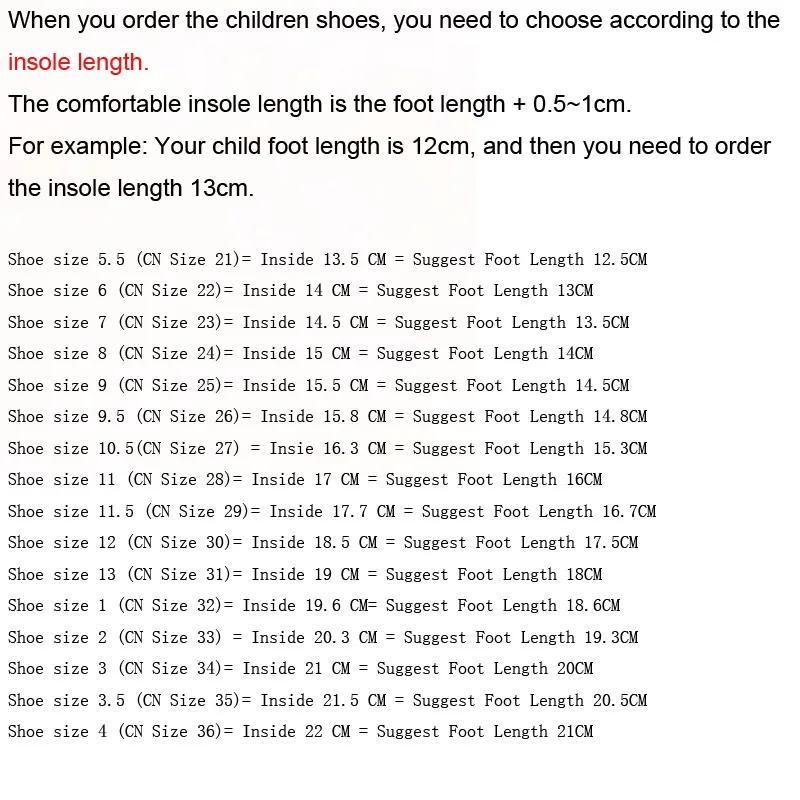Image resolution: width=800 pixels, height=800 pixels.
Task: Select the Shoe size 3.5 (CN Size 35) row
Action: (x=327, y=701)
